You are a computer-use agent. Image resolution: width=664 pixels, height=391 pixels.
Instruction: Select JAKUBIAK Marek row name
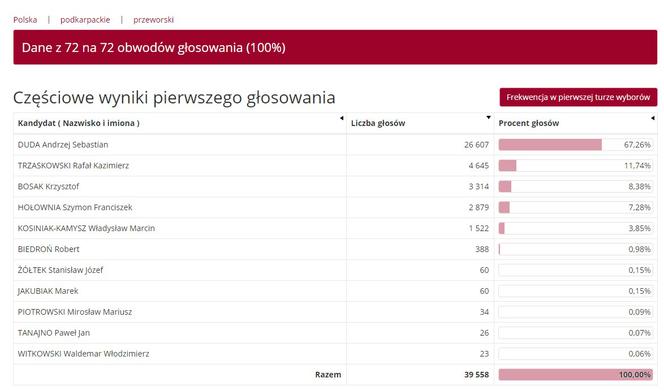(48, 291)
